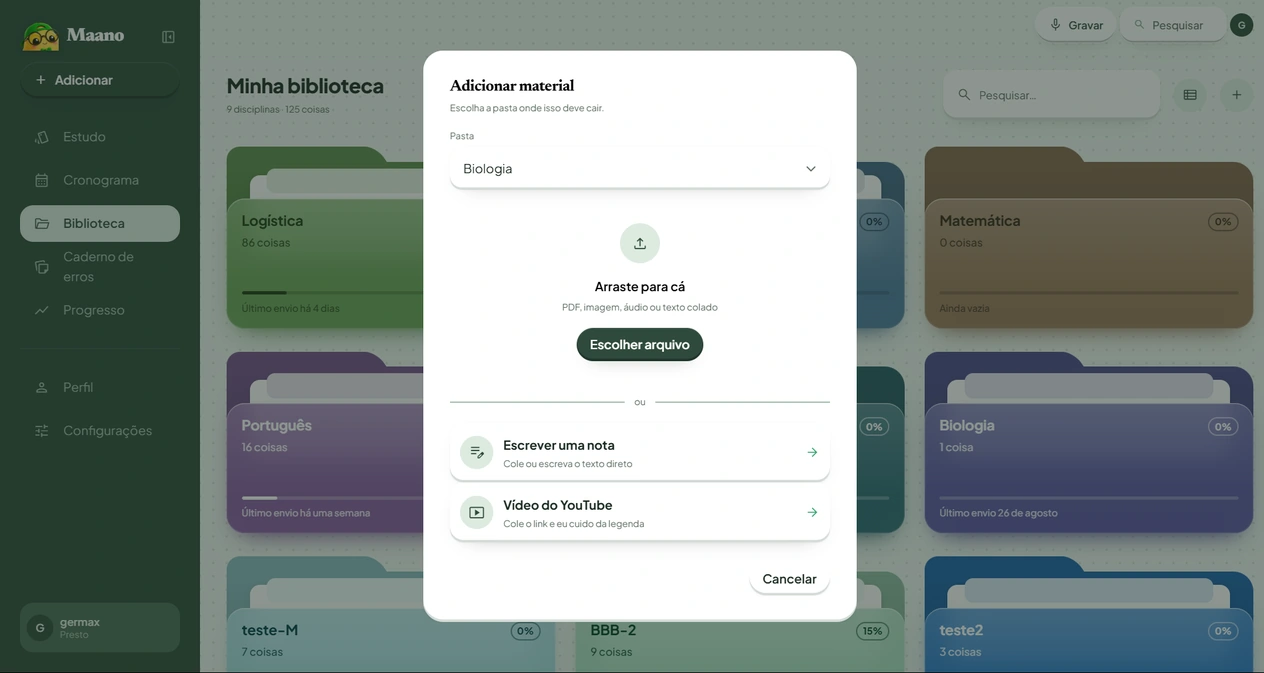Image resolution: width=1264 pixels, height=673 pixels.
Task: Click the library Pesquisar... search box
Action: pyautogui.click(x=1052, y=95)
